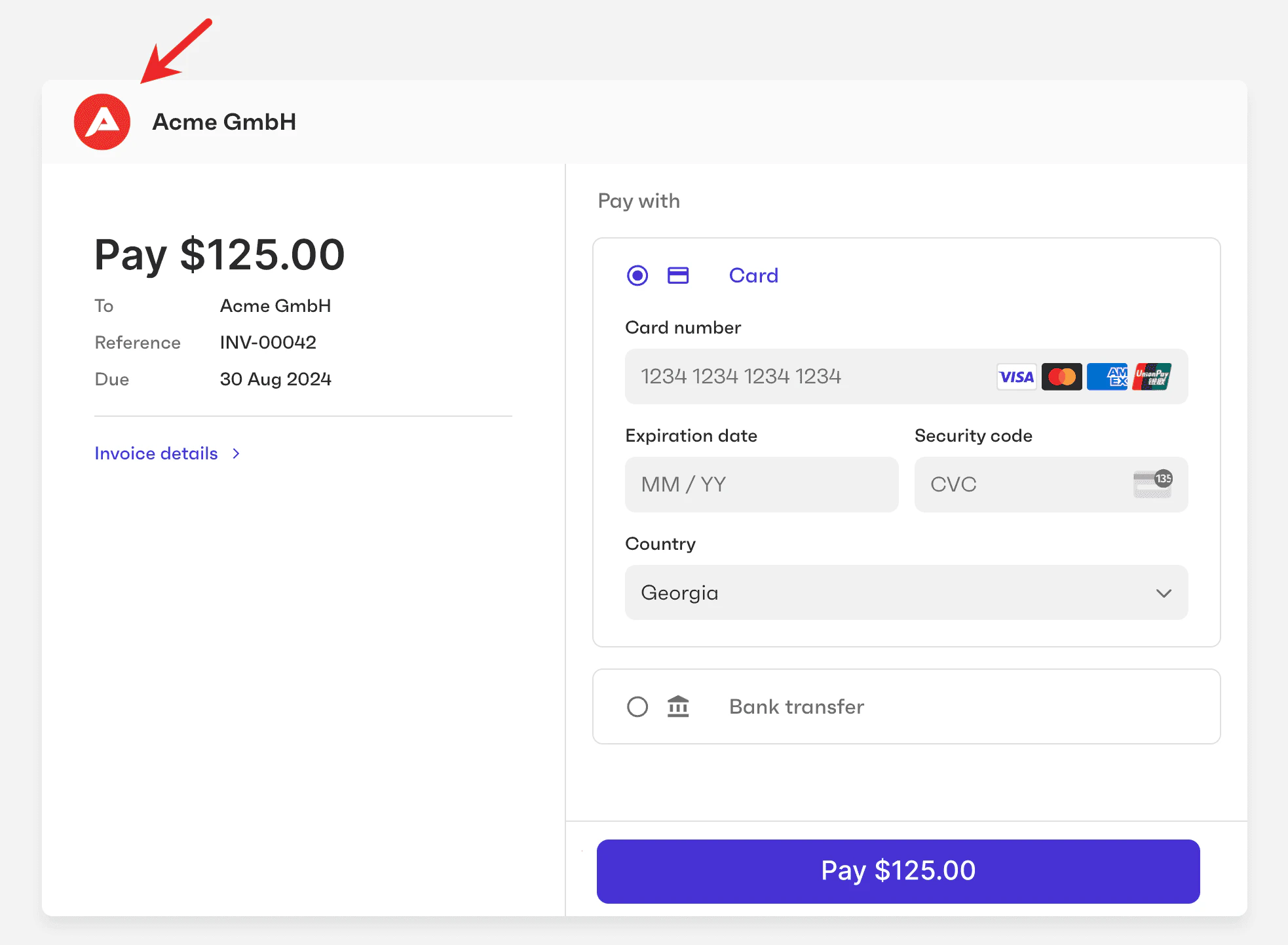1288x945 pixels.
Task: Expand Invoice details with the chevron
Action: coord(236,453)
